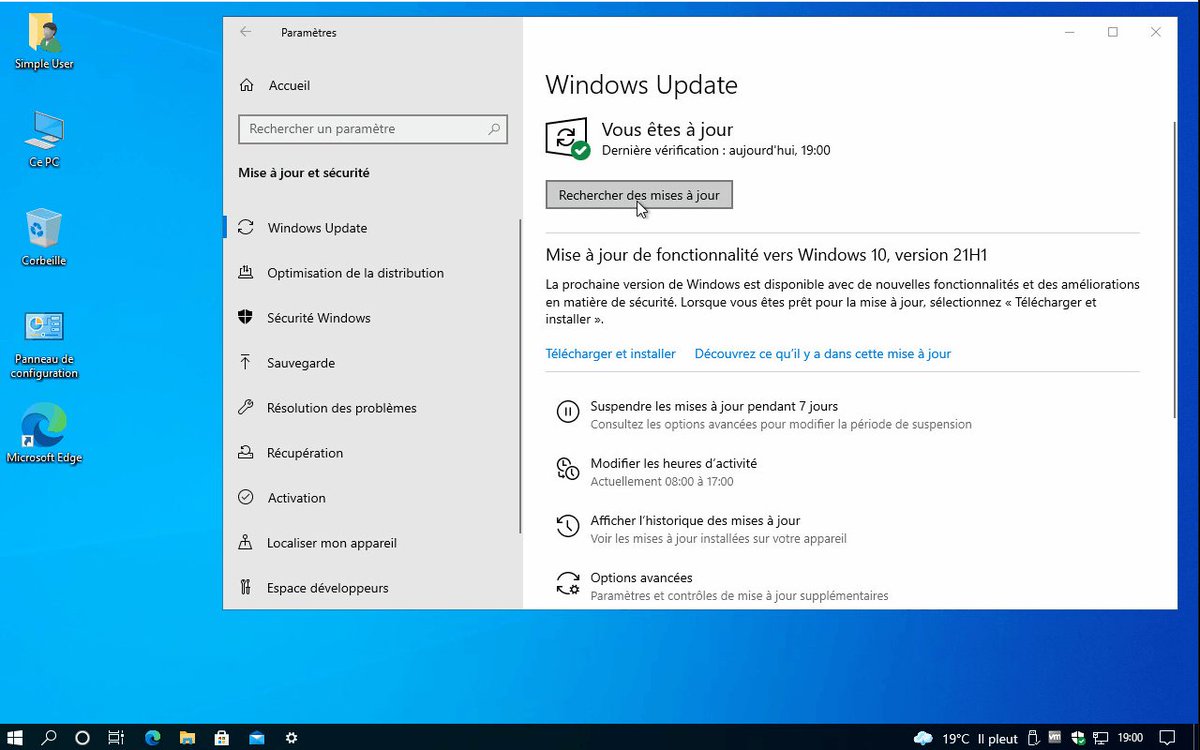This screenshot has height=750, width=1200.
Task: Click the Rechercher un paramètre search field
Action: (373, 129)
